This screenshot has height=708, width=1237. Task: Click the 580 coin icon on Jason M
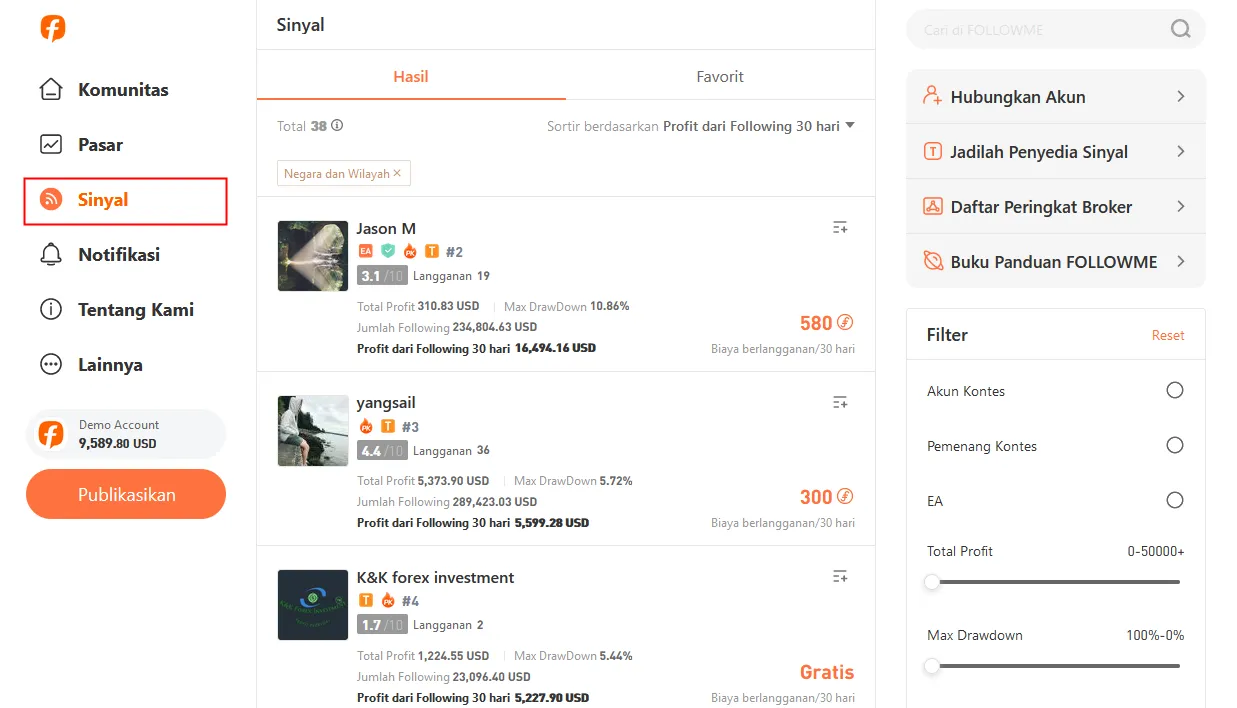(x=845, y=322)
